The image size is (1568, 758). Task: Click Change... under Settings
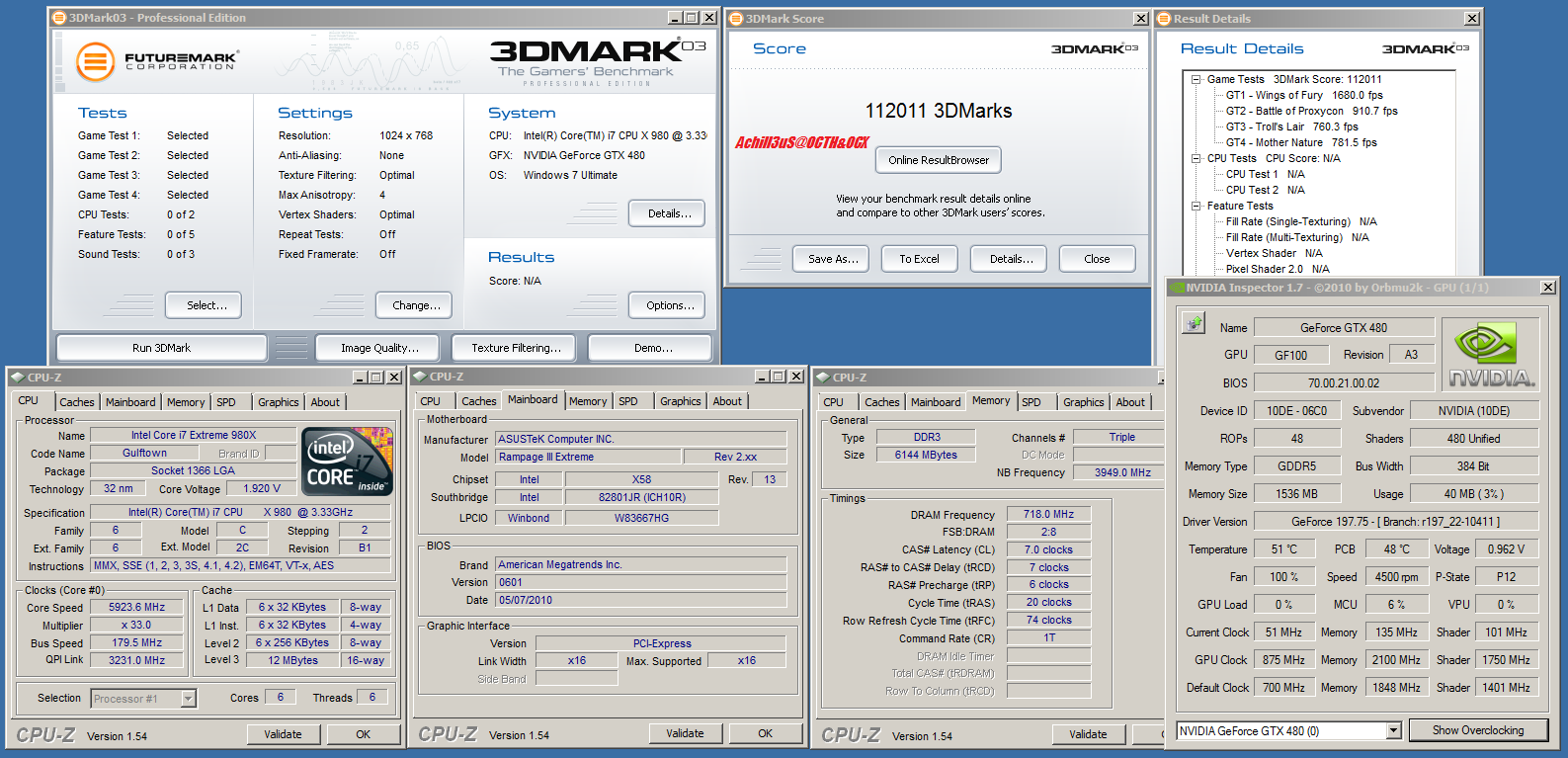[x=414, y=305]
